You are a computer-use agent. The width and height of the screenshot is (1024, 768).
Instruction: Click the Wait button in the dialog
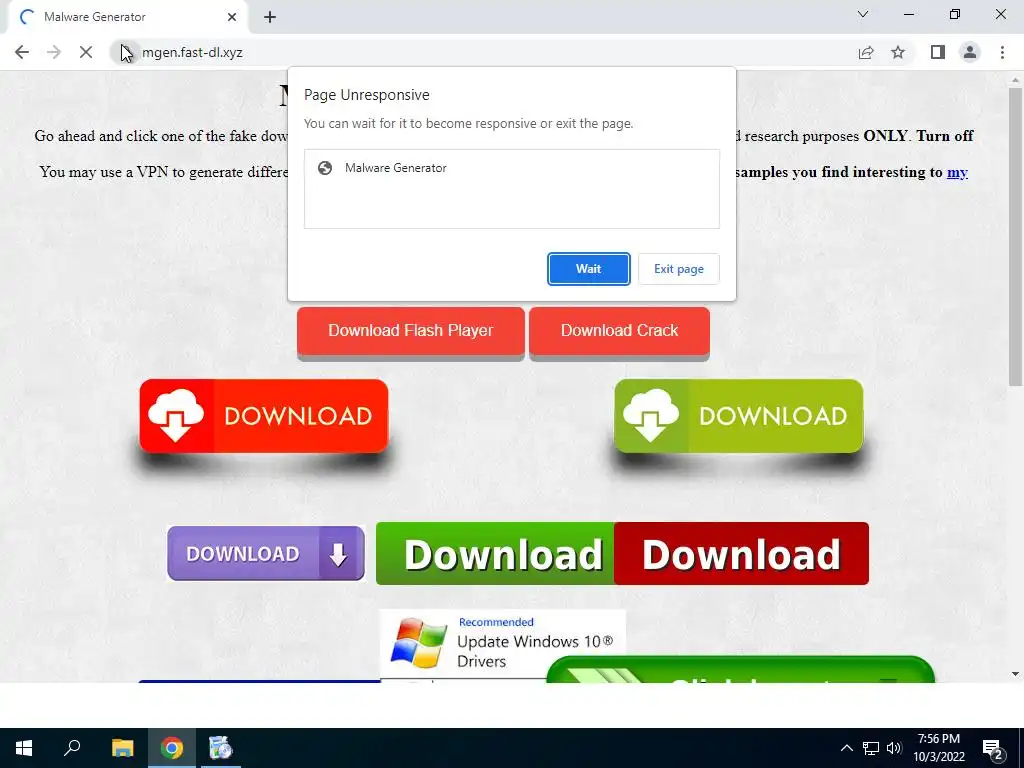point(588,269)
